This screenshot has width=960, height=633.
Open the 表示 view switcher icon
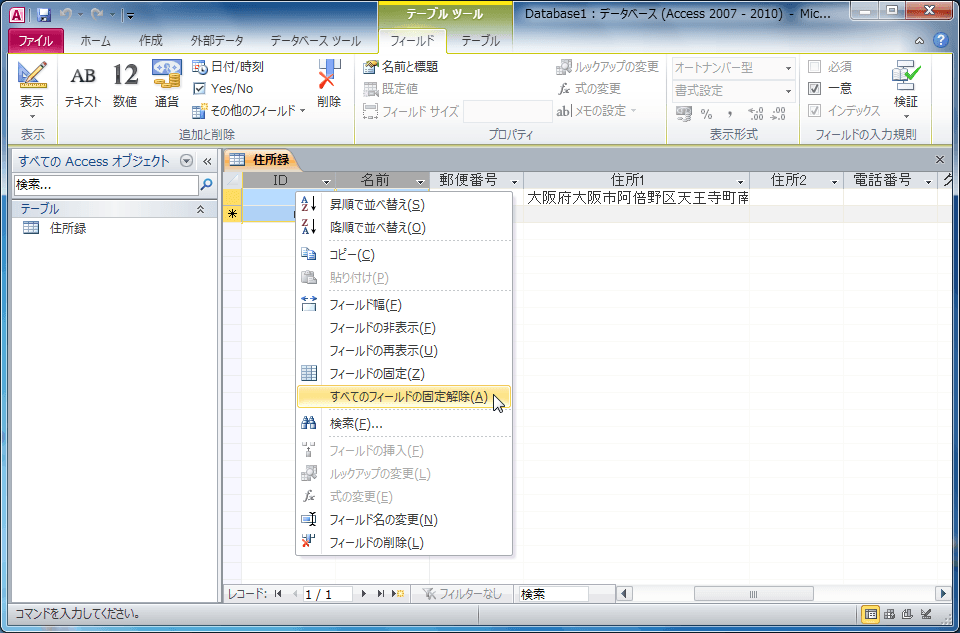pyautogui.click(x=32, y=76)
